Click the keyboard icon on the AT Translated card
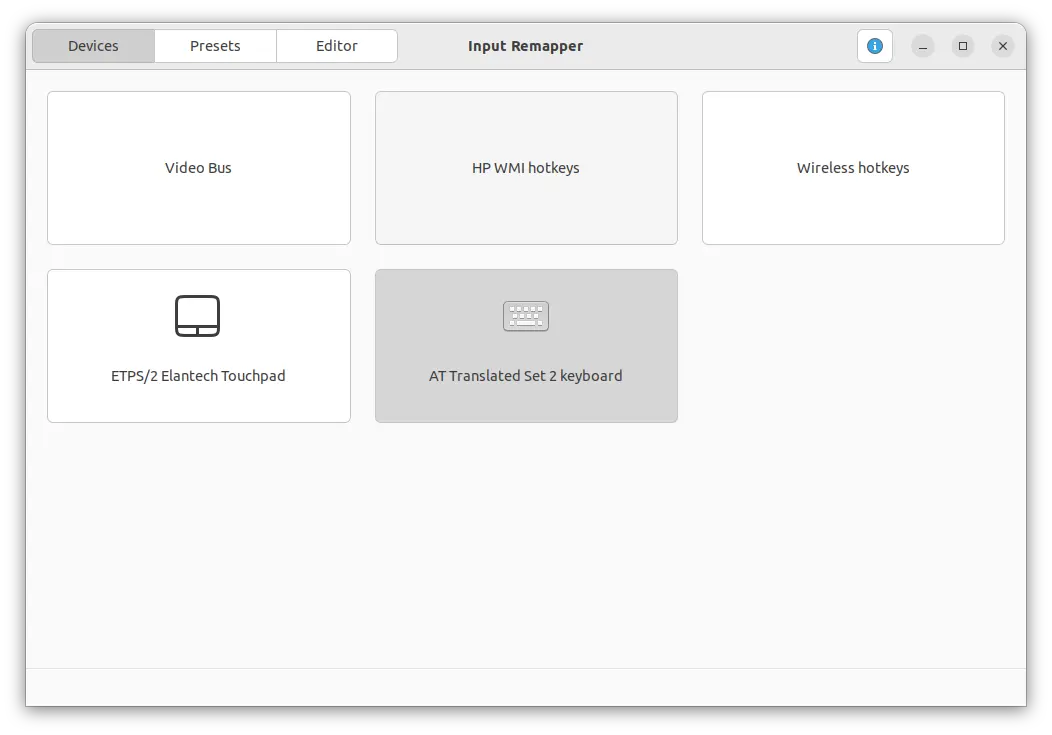Image resolution: width=1052 pixels, height=735 pixels. click(x=526, y=317)
